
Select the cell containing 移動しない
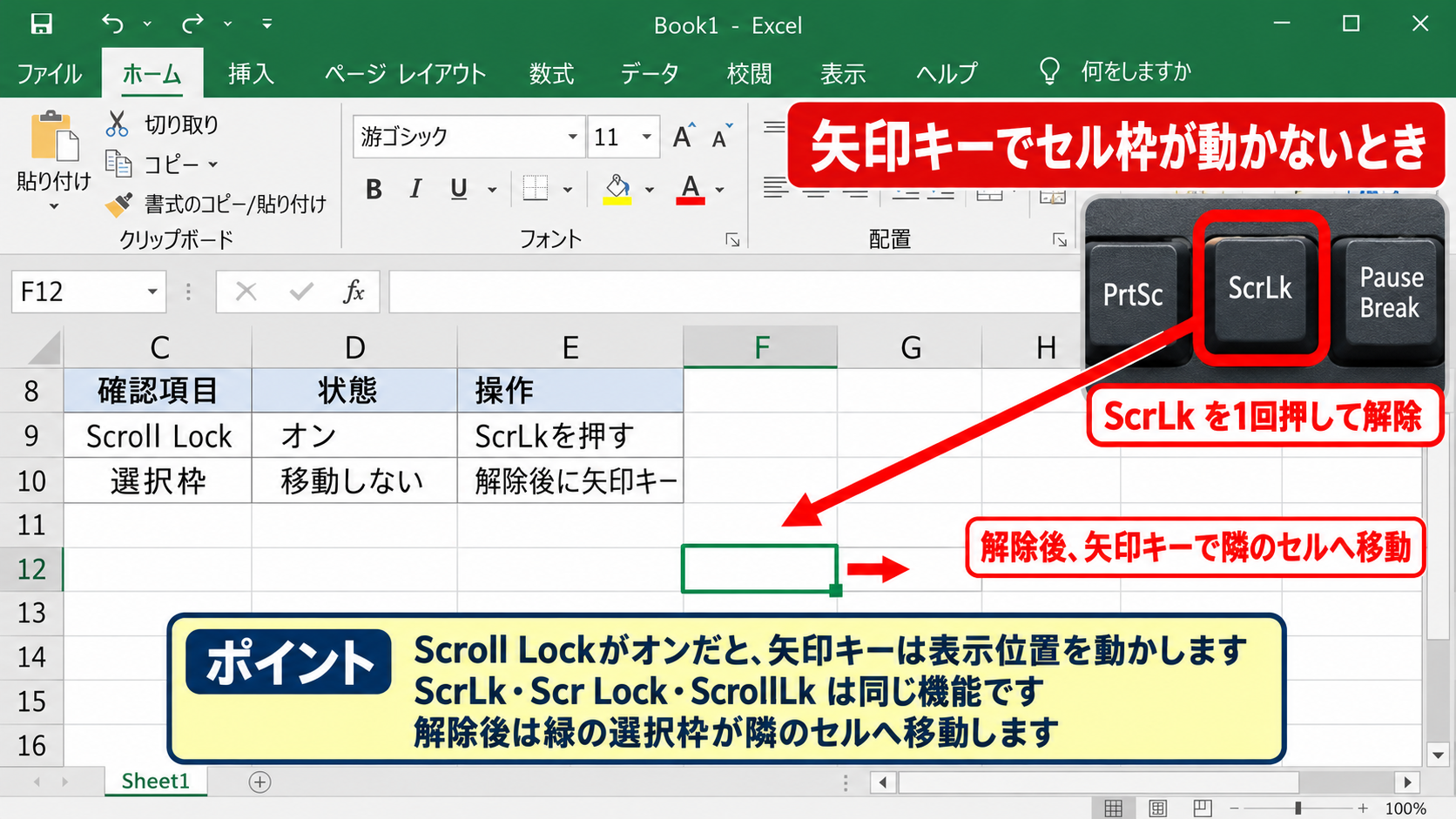point(354,480)
